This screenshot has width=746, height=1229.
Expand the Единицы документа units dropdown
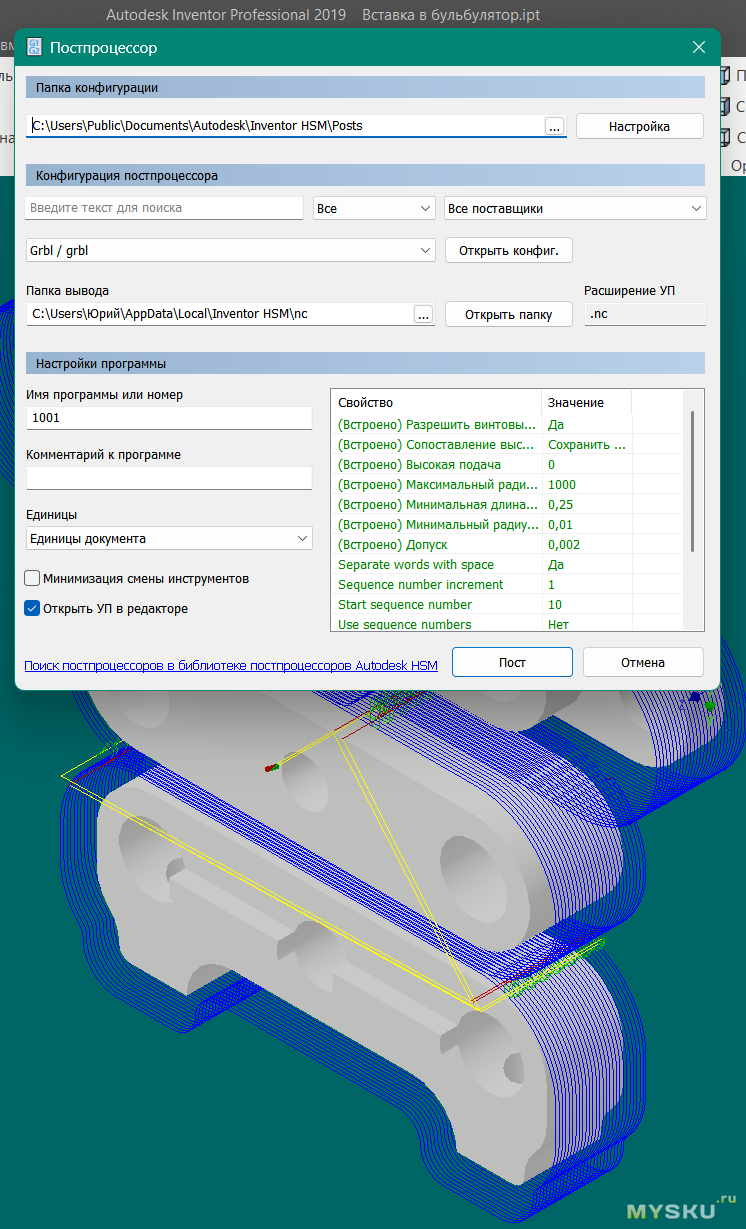click(x=169, y=538)
